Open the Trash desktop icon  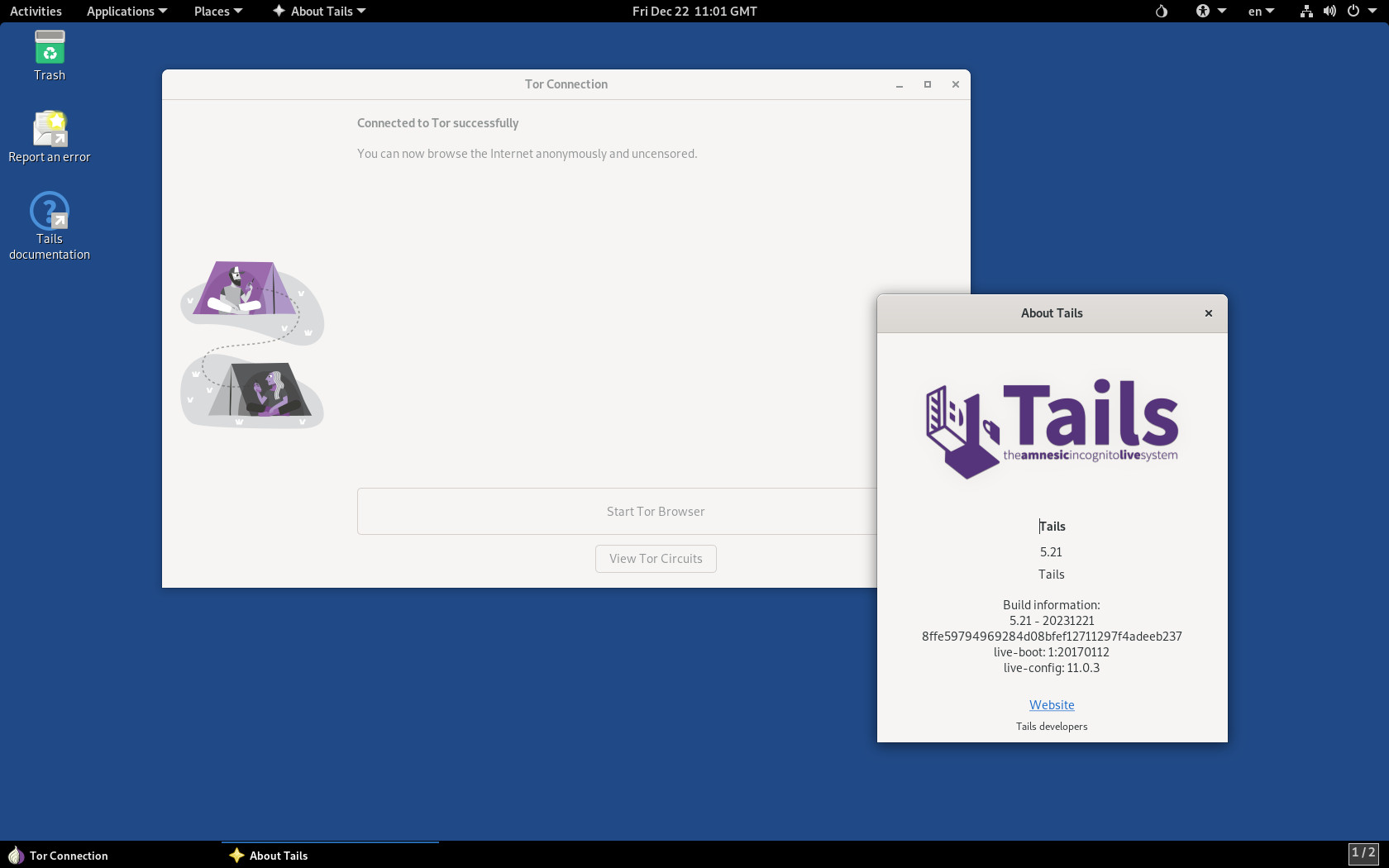50,55
